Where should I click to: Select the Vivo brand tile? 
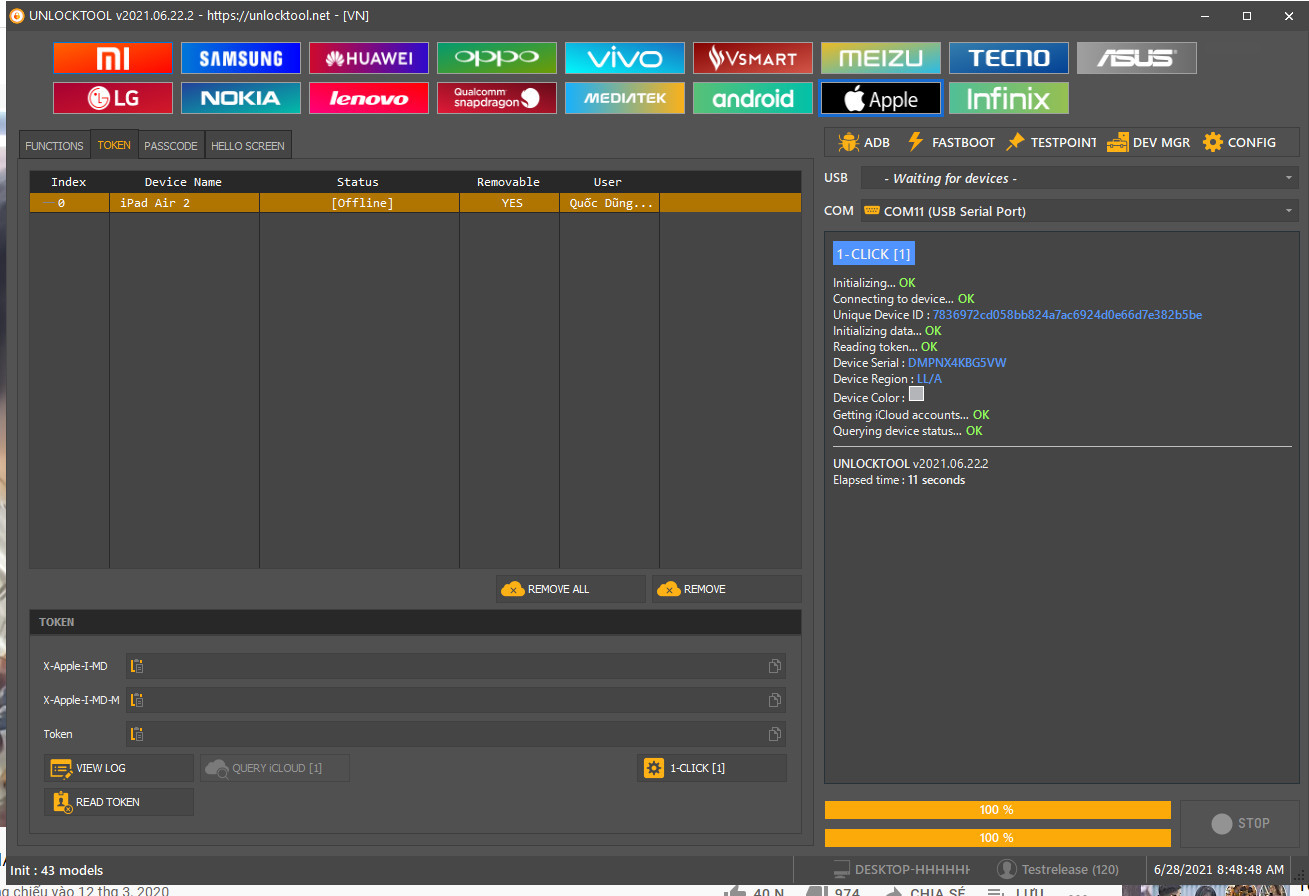click(625, 58)
